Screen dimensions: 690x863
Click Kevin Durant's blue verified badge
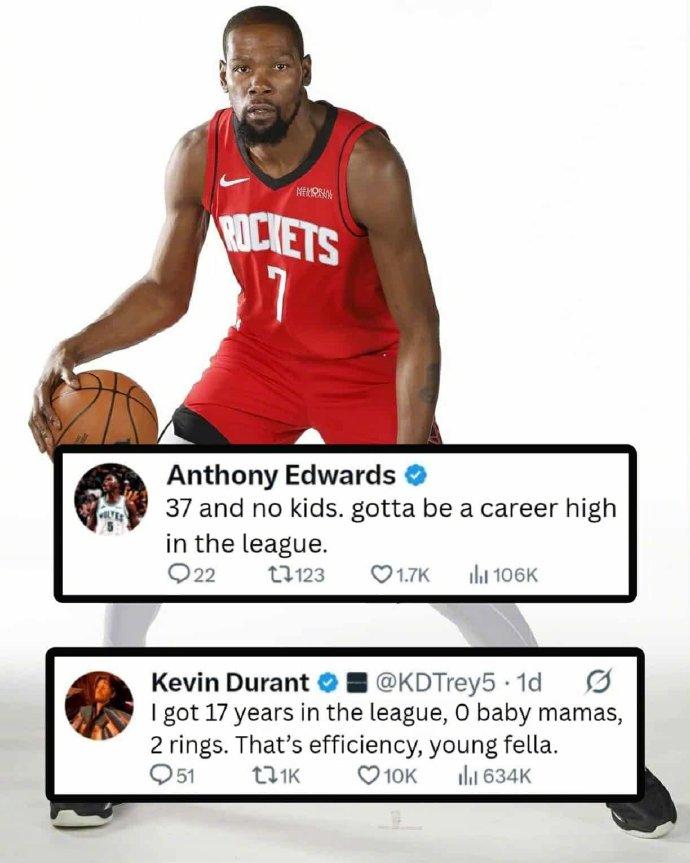(328, 683)
